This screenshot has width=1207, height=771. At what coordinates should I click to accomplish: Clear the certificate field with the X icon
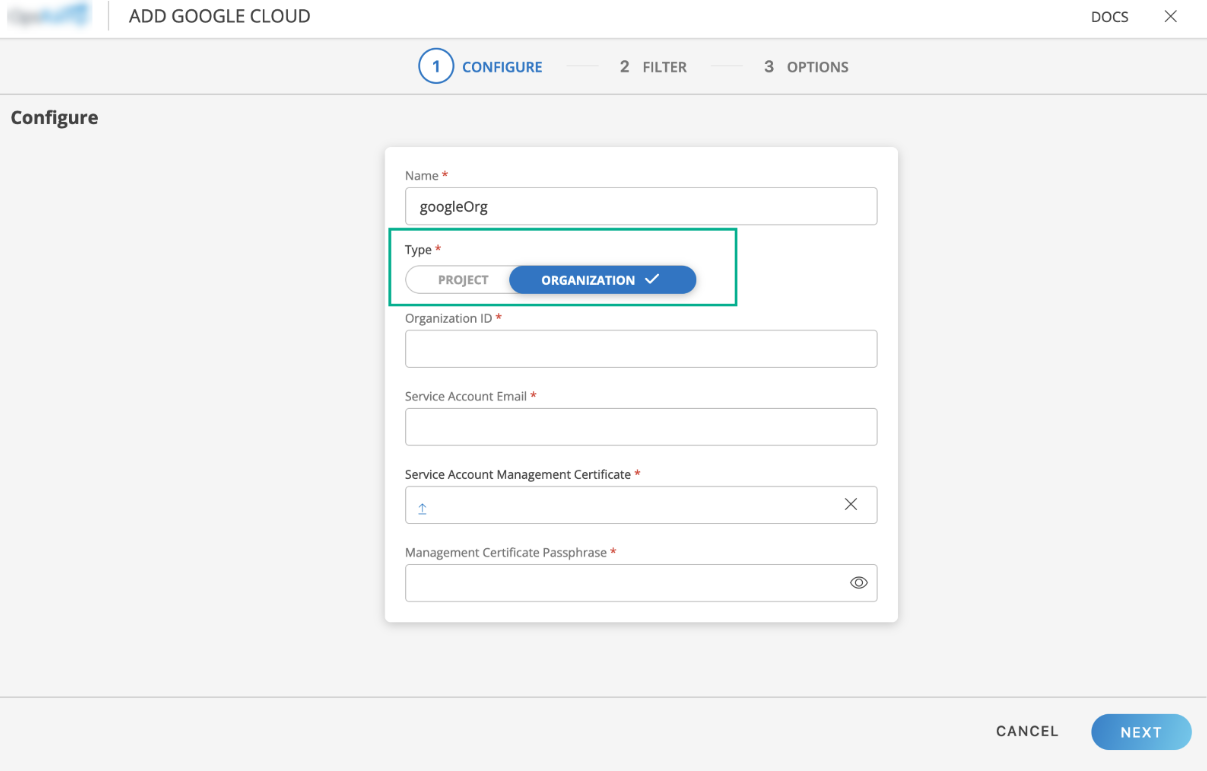point(851,504)
